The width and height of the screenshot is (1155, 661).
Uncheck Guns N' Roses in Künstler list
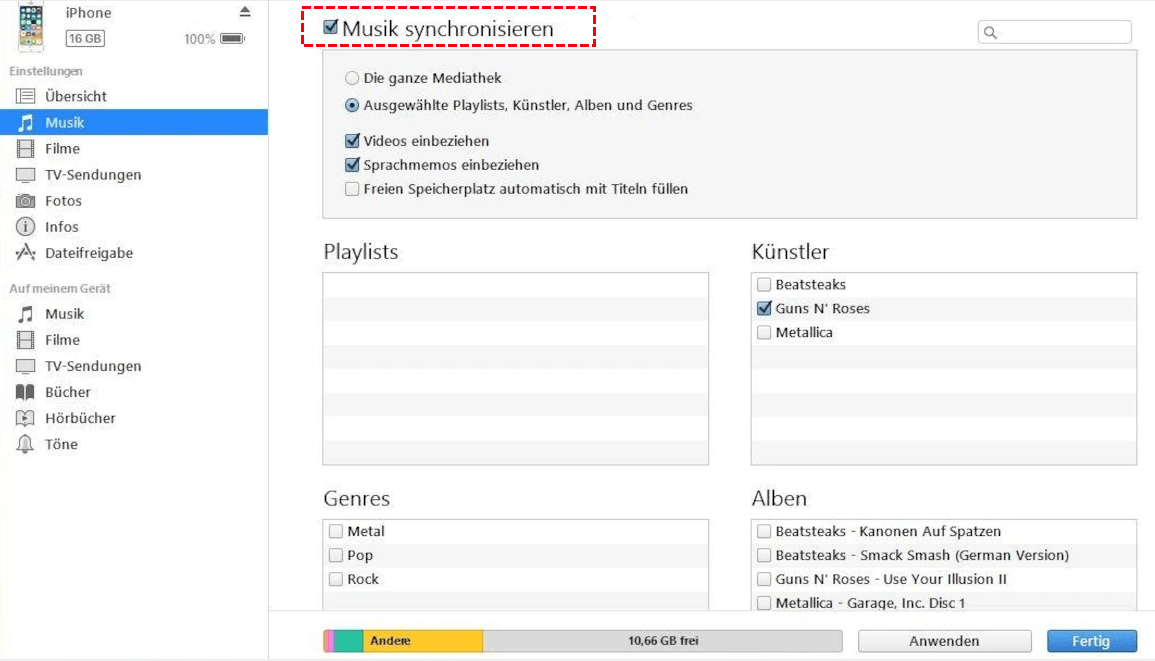765,308
